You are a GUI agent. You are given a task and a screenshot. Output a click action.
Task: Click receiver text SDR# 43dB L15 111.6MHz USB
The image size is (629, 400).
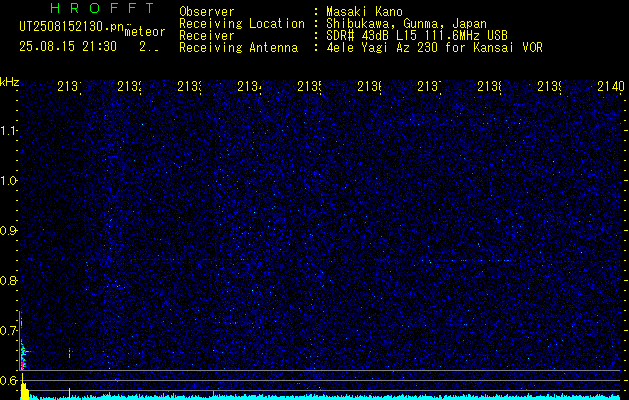tap(417, 35)
